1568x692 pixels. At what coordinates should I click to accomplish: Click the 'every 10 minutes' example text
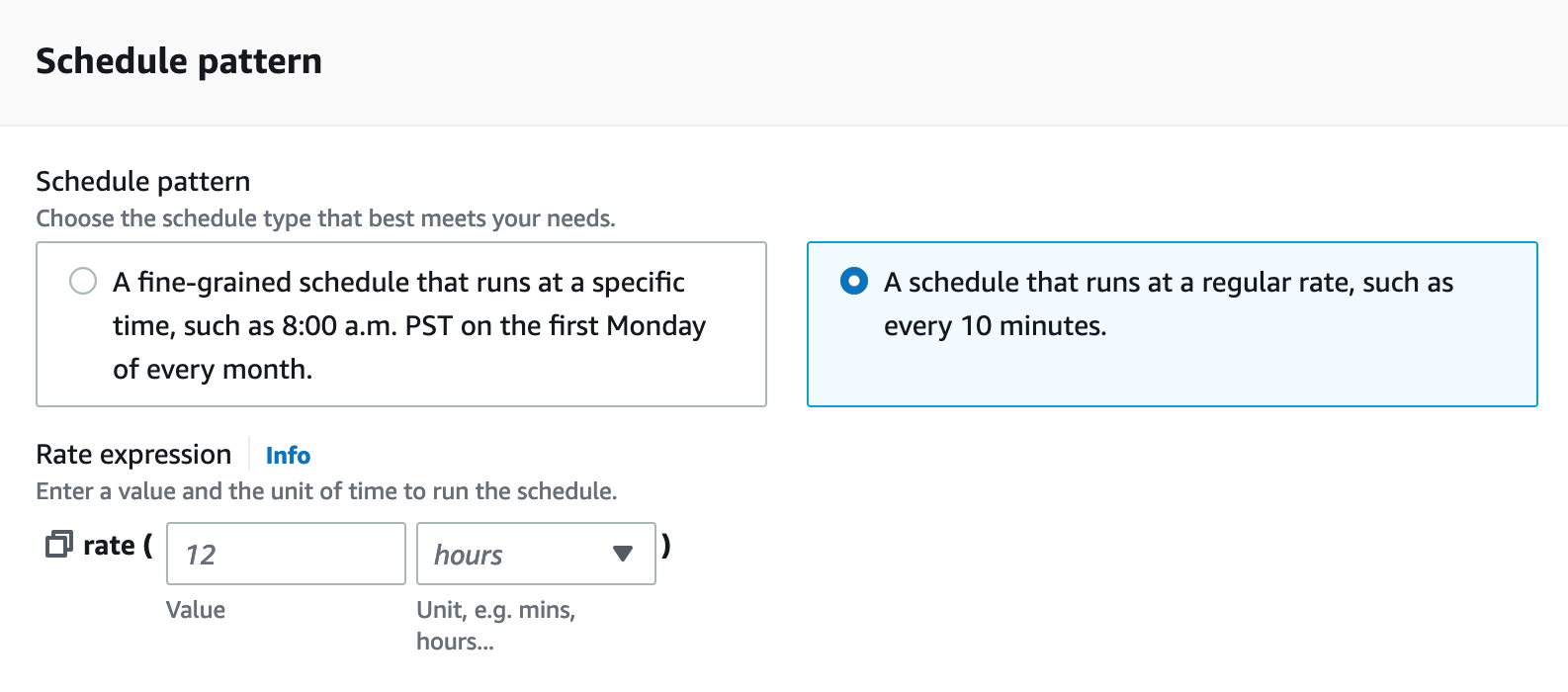click(995, 326)
